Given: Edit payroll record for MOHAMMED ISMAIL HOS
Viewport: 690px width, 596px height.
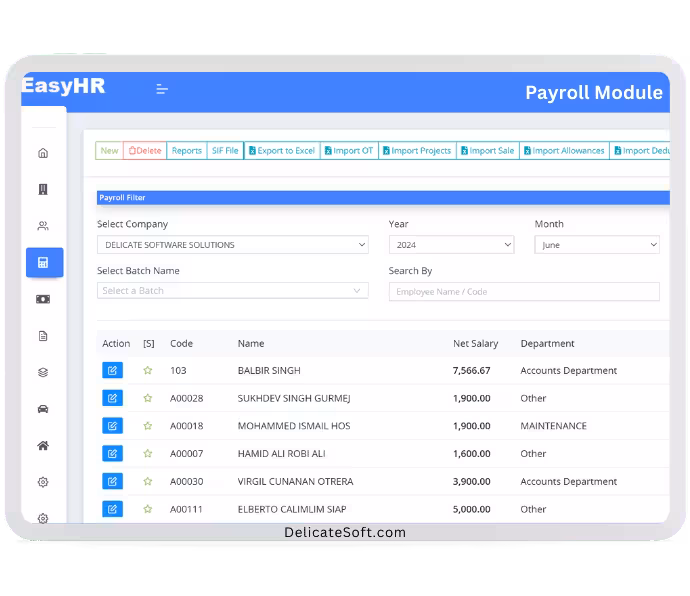Looking at the screenshot, I should [x=112, y=426].
